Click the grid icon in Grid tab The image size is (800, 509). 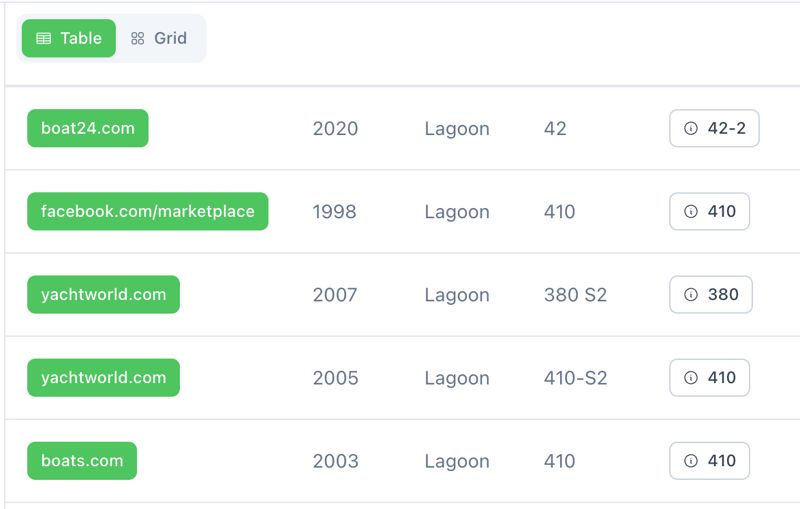[138, 38]
